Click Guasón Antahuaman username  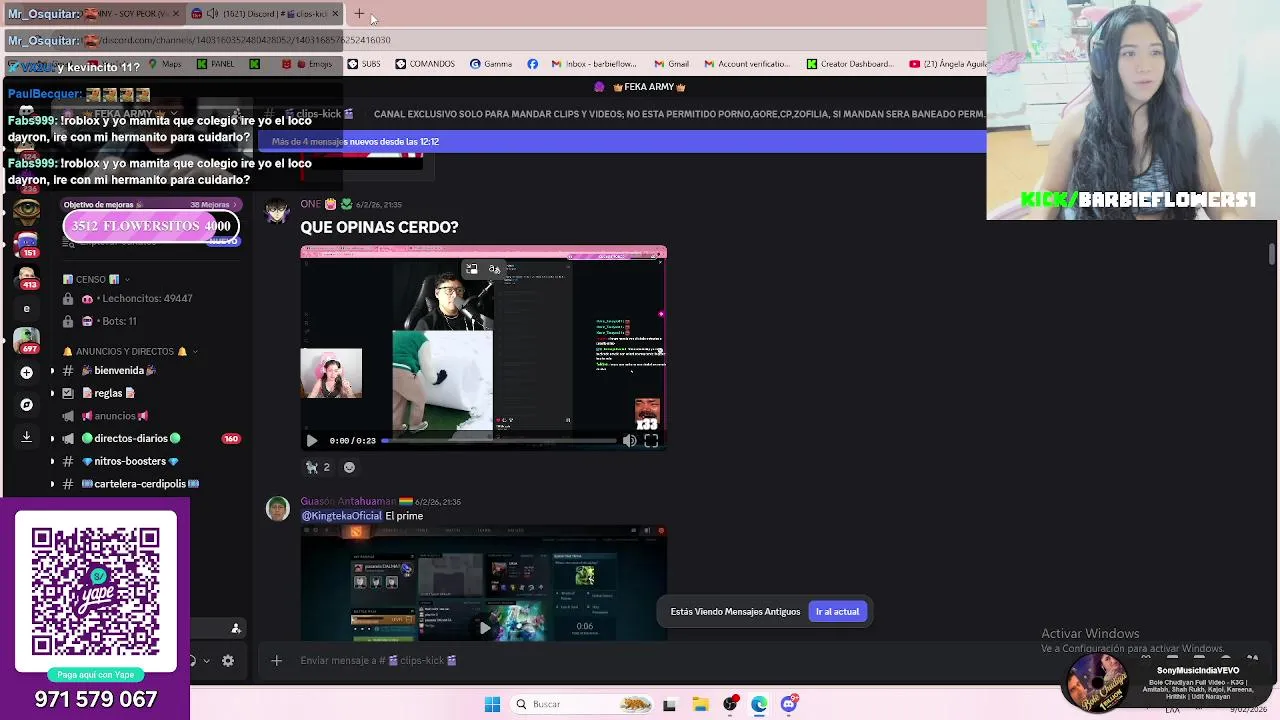348,502
